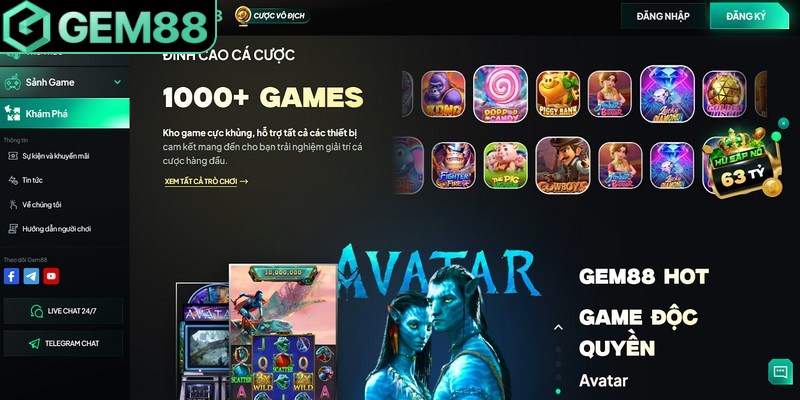Close the jackpot 63 Tỷ popup
Image resolution: width=800 pixels, height=400 pixels.
click(783, 123)
